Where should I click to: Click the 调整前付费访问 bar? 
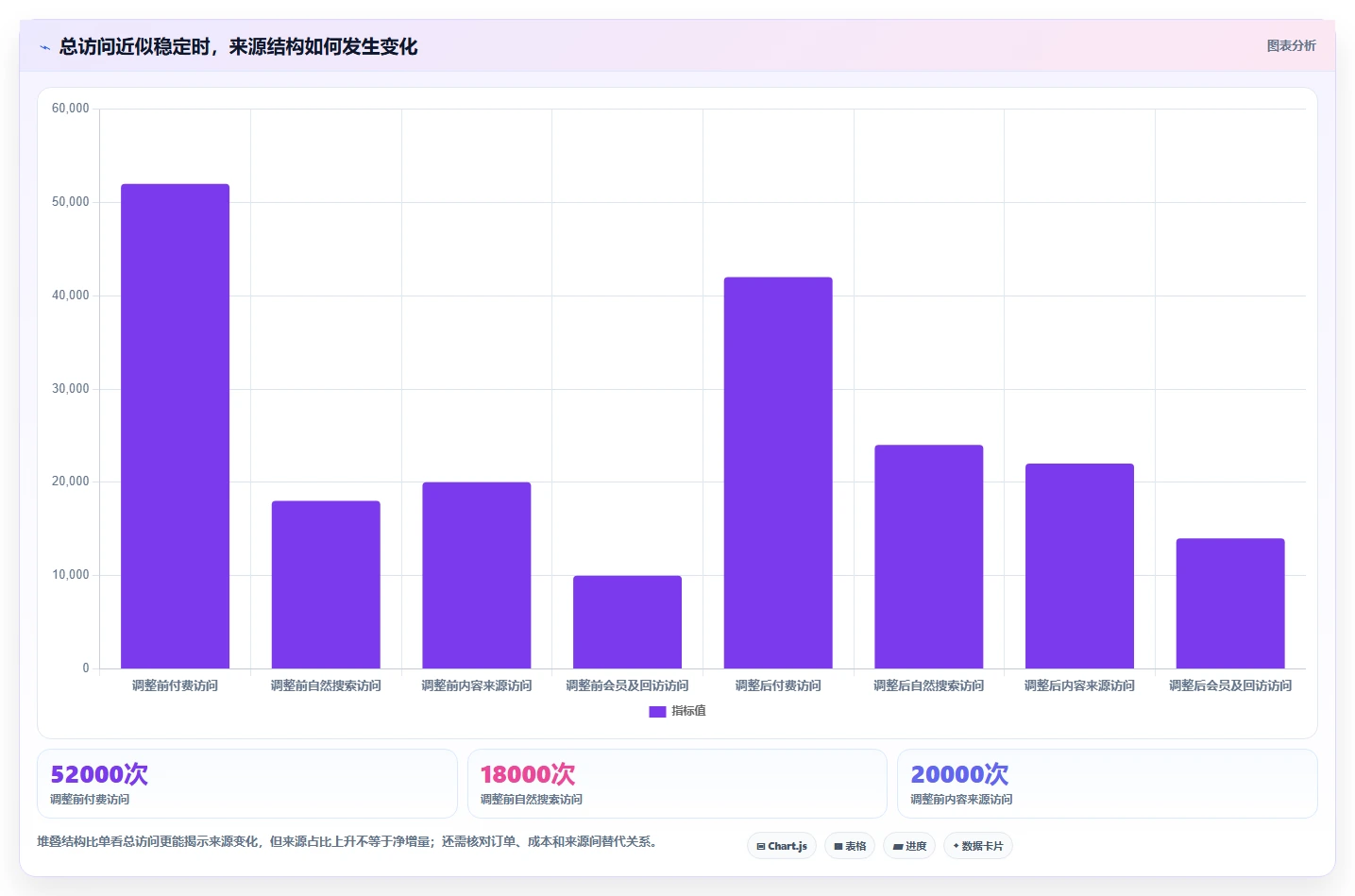pos(175,426)
